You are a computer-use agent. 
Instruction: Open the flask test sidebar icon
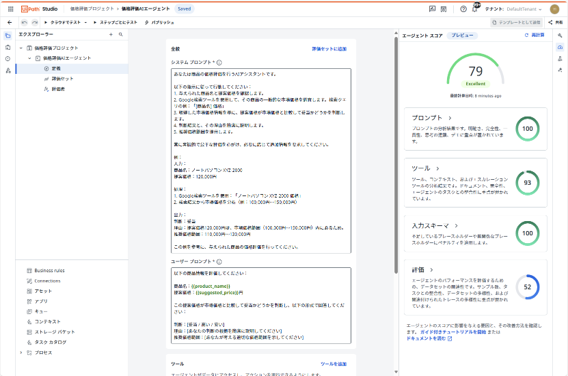click(x=8, y=71)
